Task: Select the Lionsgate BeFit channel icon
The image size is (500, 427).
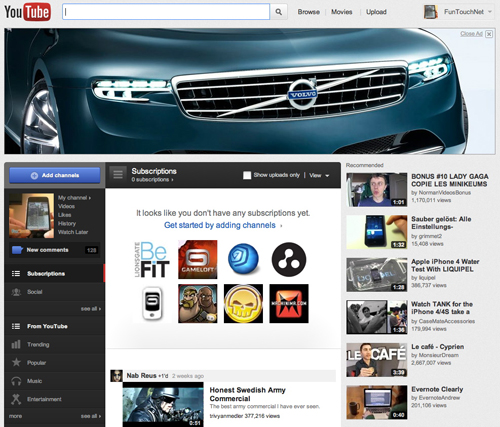Action: [x=152, y=260]
